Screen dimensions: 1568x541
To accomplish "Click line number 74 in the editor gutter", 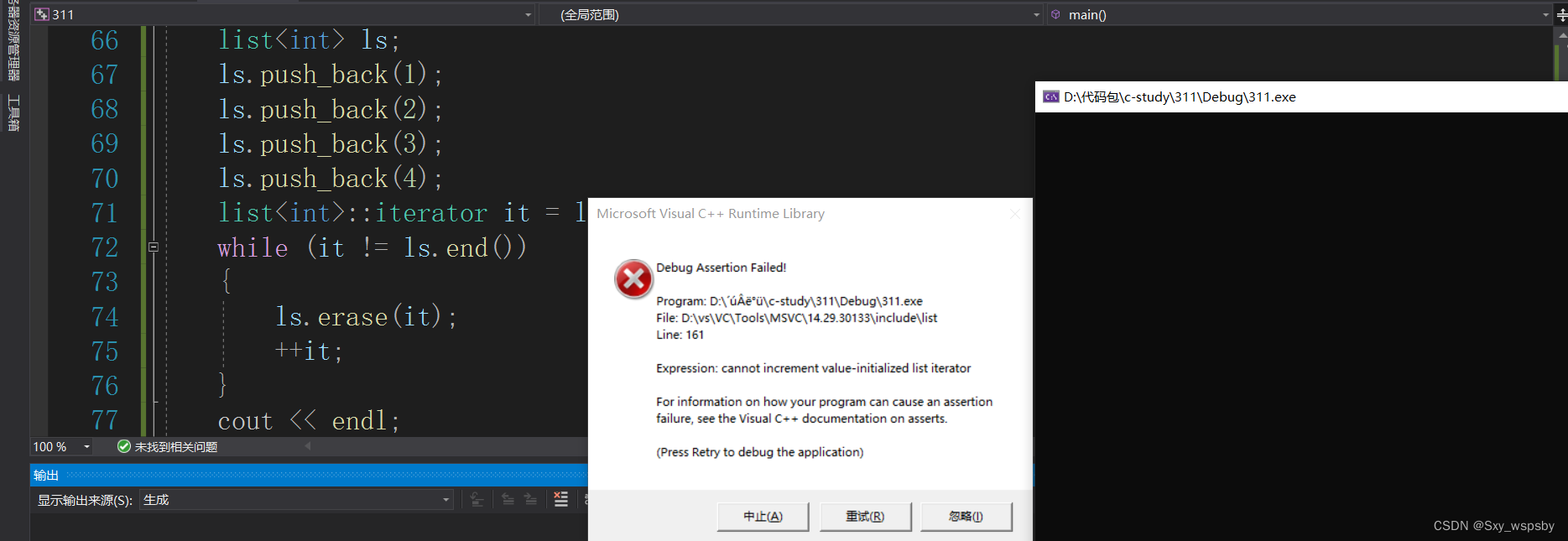I will click(105, 317).
